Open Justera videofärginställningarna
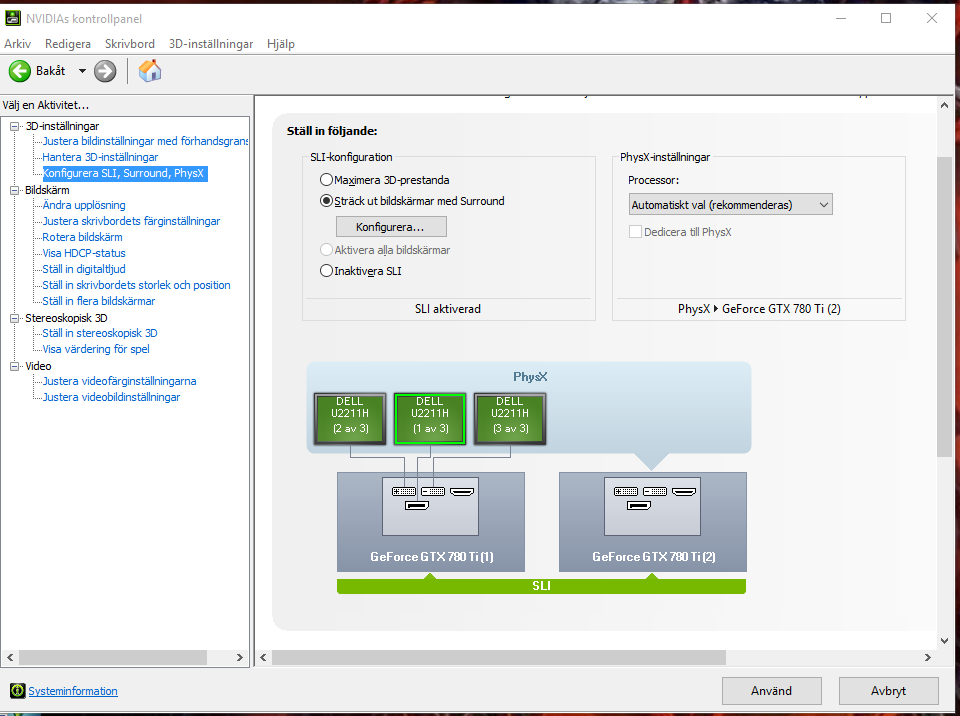Viewport: 960px width, 716px height. 119,381
